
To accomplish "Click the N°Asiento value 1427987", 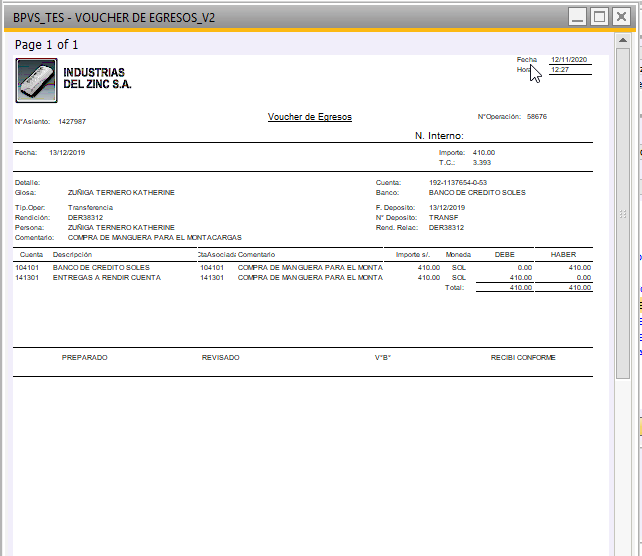I will (72, 122).
